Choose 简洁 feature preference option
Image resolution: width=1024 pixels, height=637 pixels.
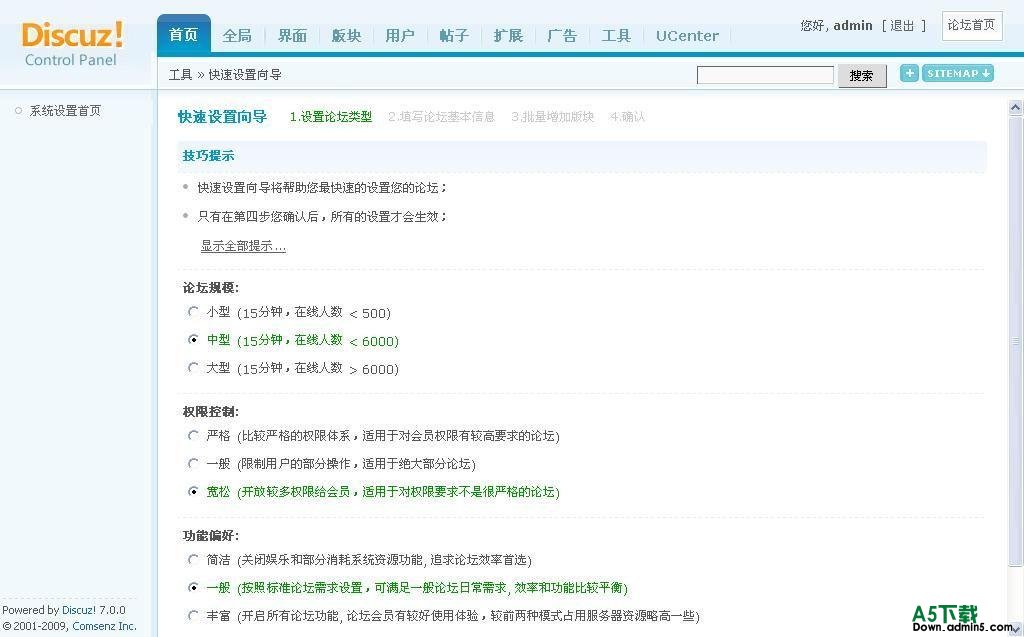pos(194,560)
